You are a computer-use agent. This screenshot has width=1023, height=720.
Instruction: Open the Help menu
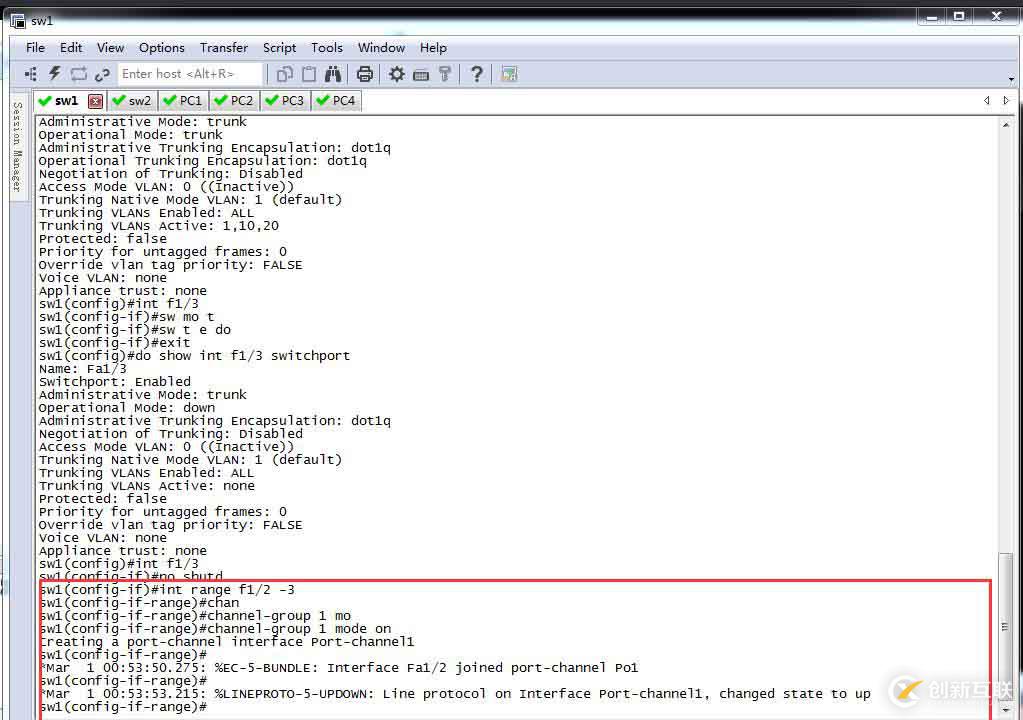click(433, 48)
